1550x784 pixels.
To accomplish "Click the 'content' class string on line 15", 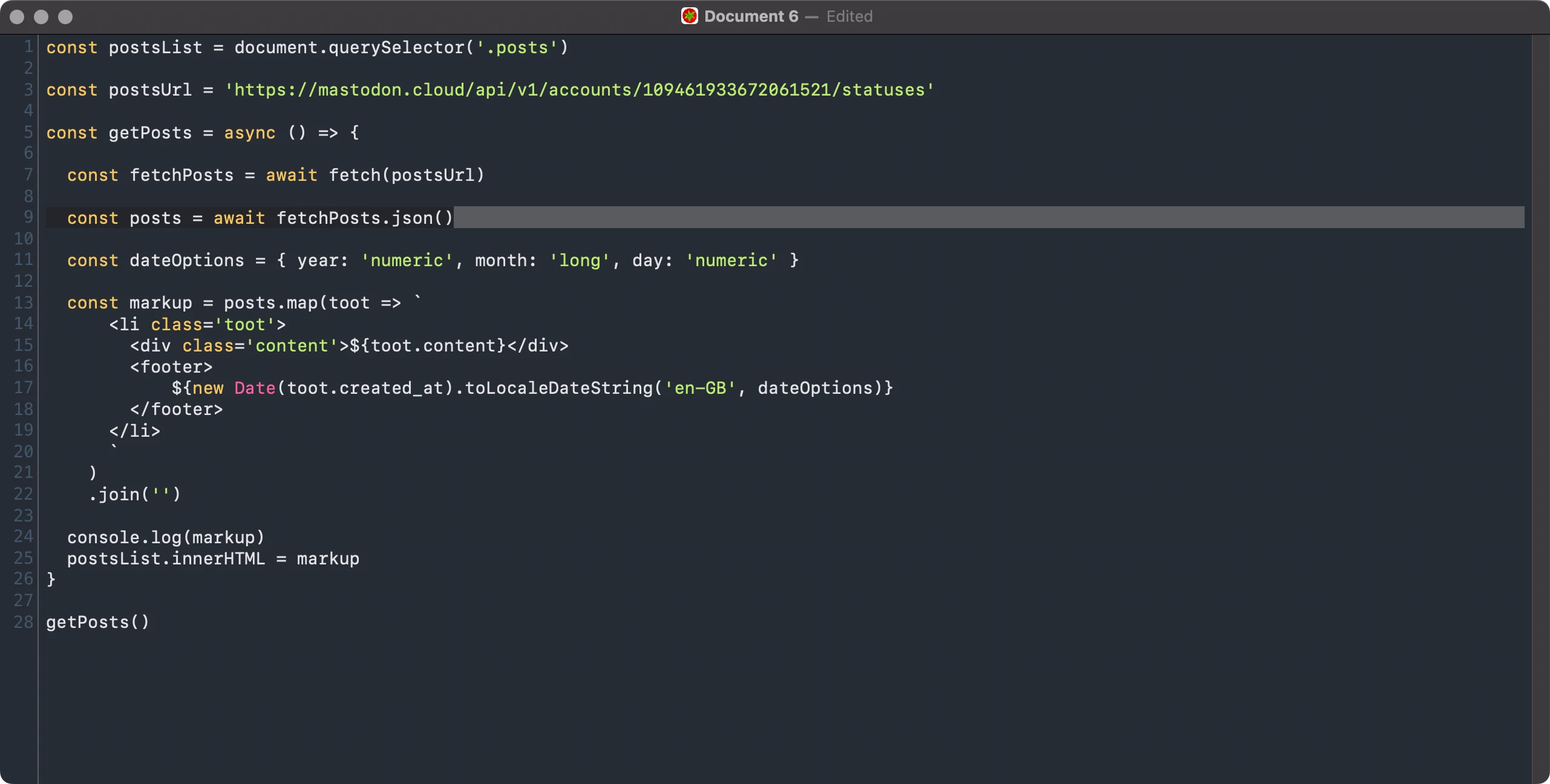I will tap(292, 346).
